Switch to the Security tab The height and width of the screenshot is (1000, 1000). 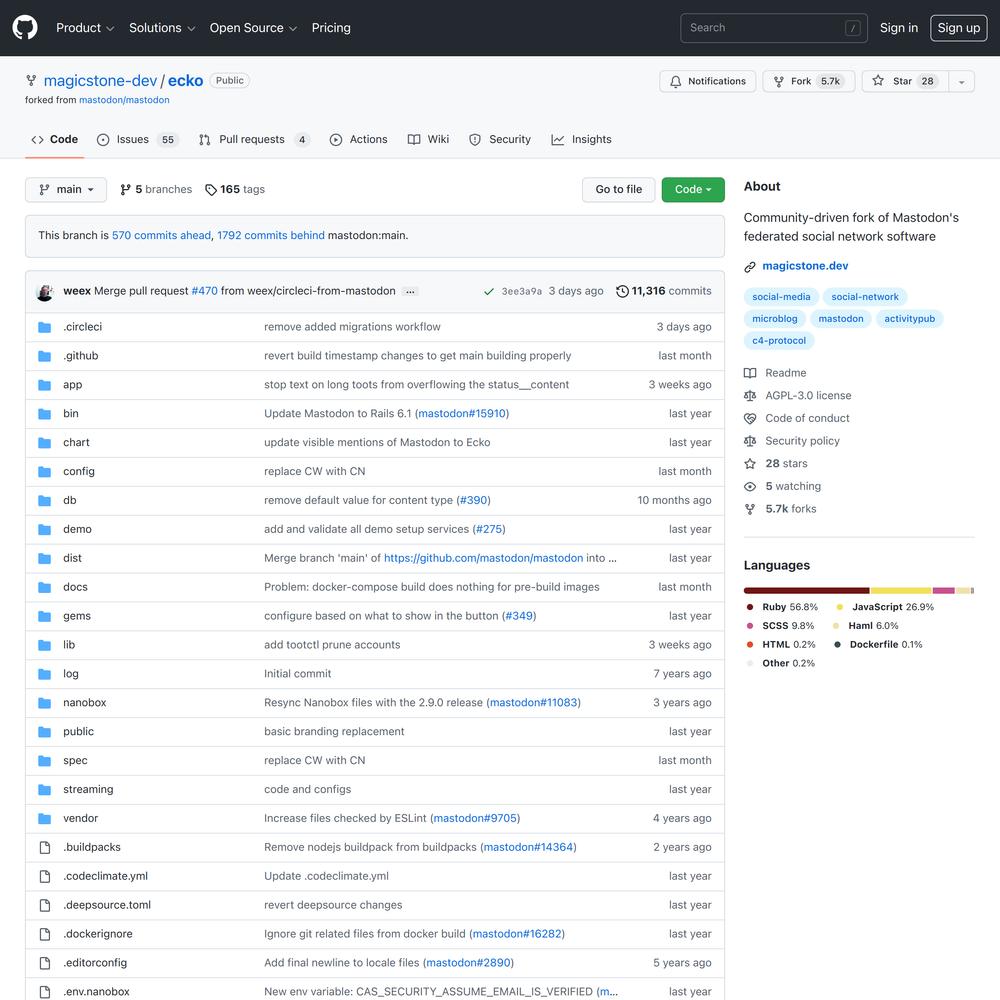tap(500, 140)
